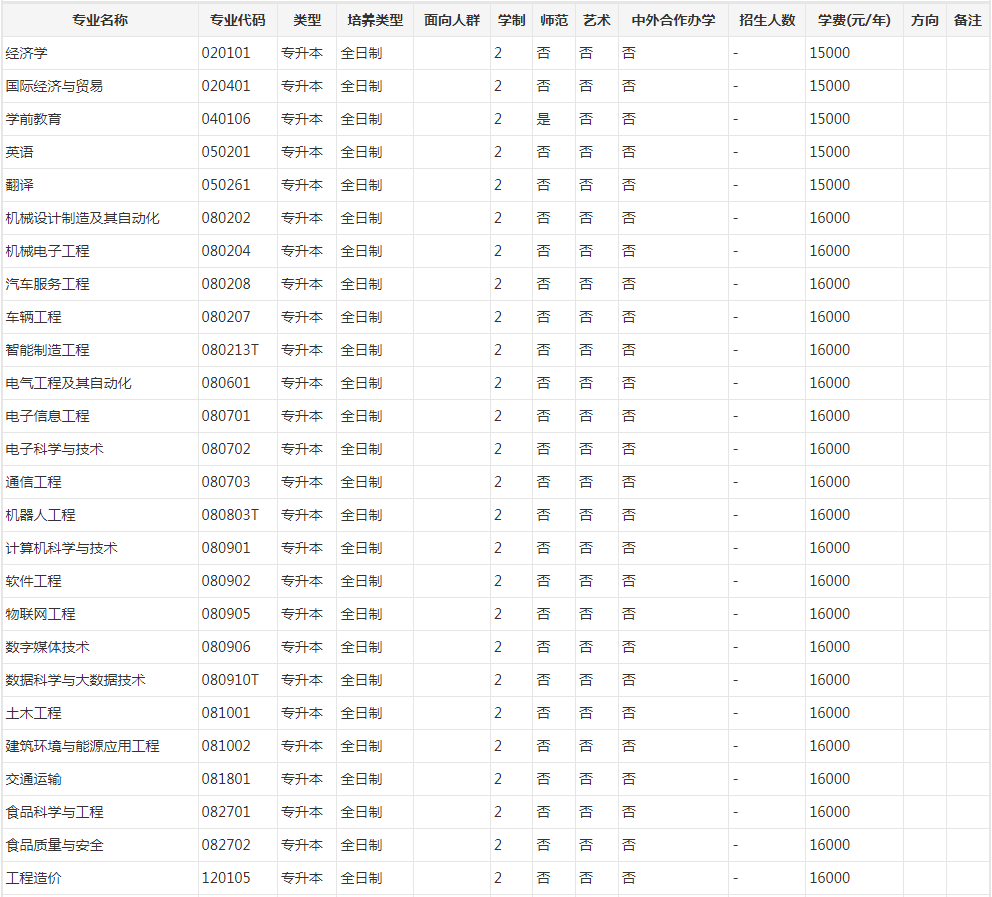
Task: Click the 专业代码 column header
Action: pos(238,20)
